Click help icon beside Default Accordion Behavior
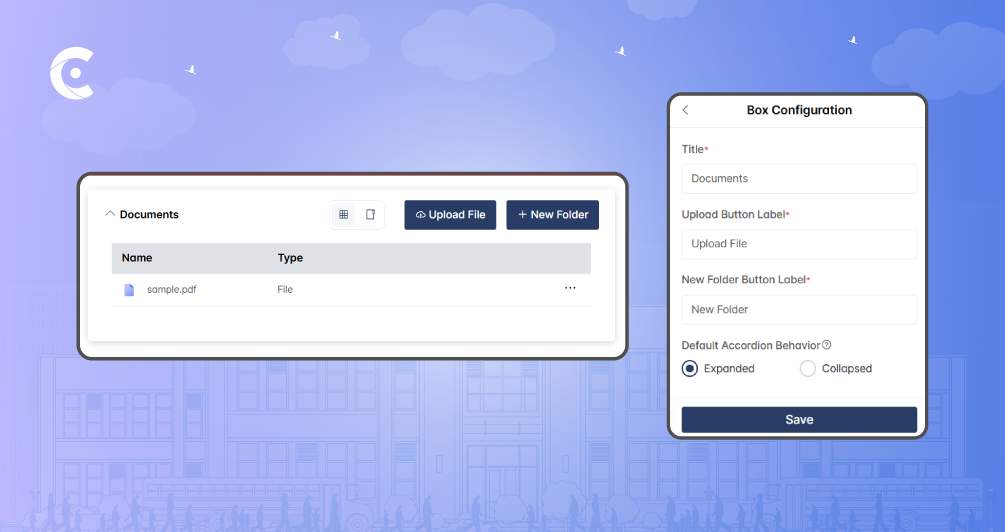Viewport: 1005px width, 532px height. point(826,345)
